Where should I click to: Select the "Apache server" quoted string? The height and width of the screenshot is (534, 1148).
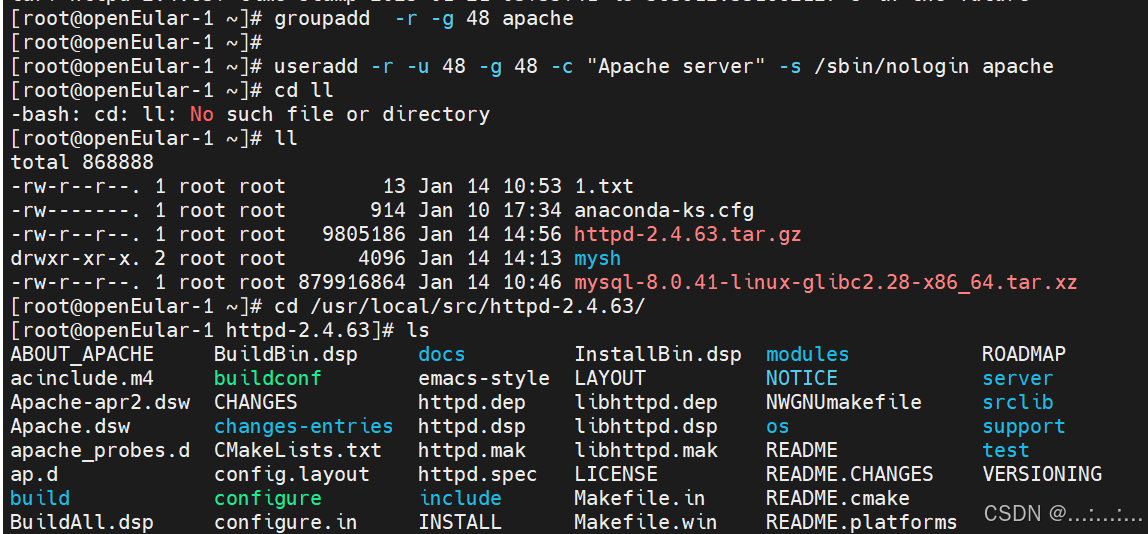[x=676, y=67]
